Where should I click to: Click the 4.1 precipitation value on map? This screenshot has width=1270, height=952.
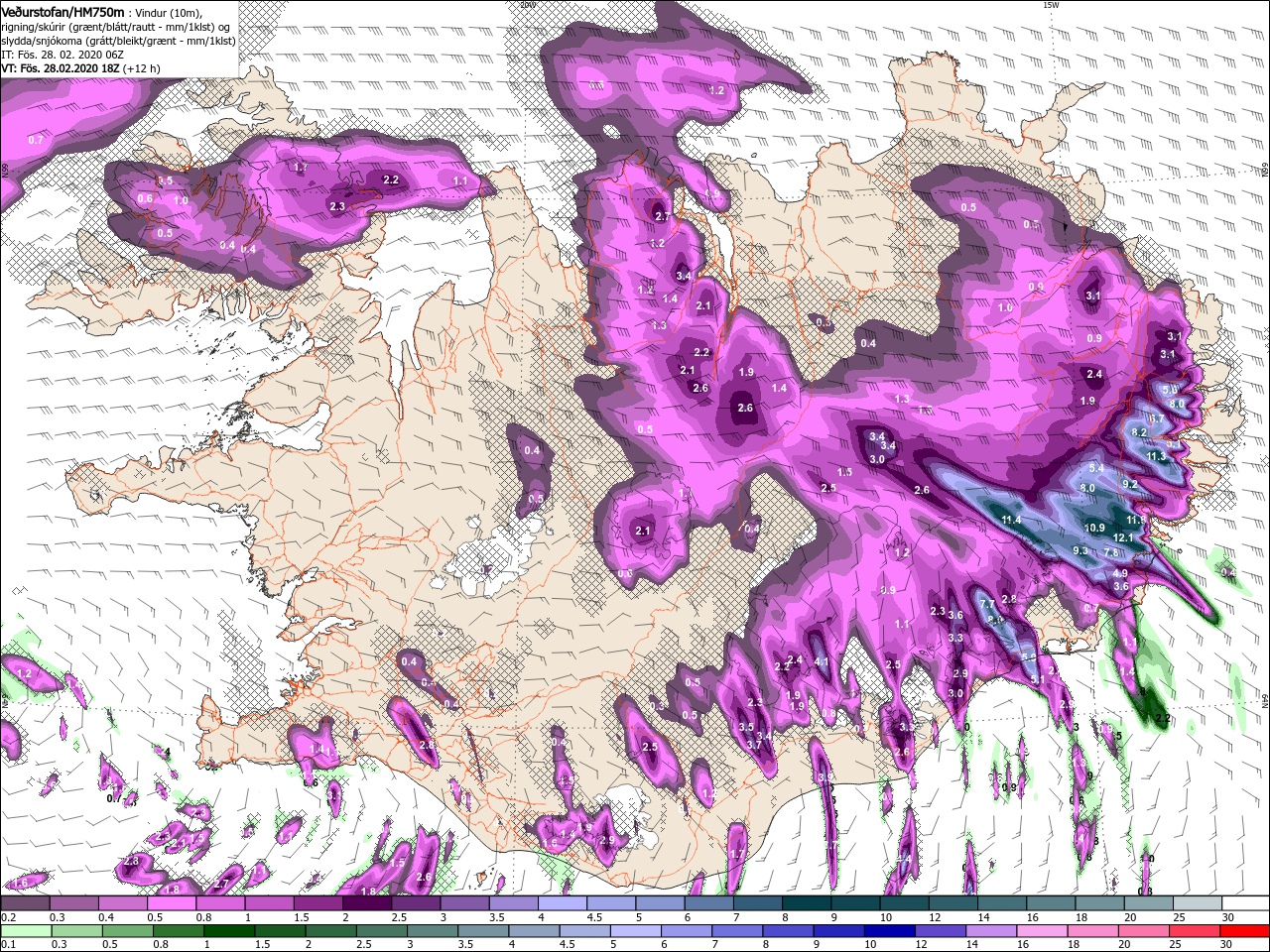[x=821, y=661]
